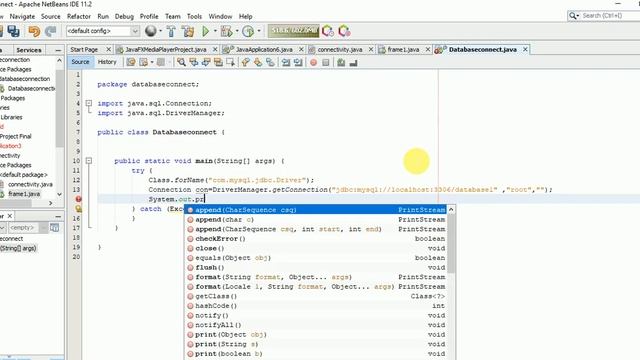Click Next Bookmark icon
Viewport: 640px width, 360px height.
[x=258, y=62]
